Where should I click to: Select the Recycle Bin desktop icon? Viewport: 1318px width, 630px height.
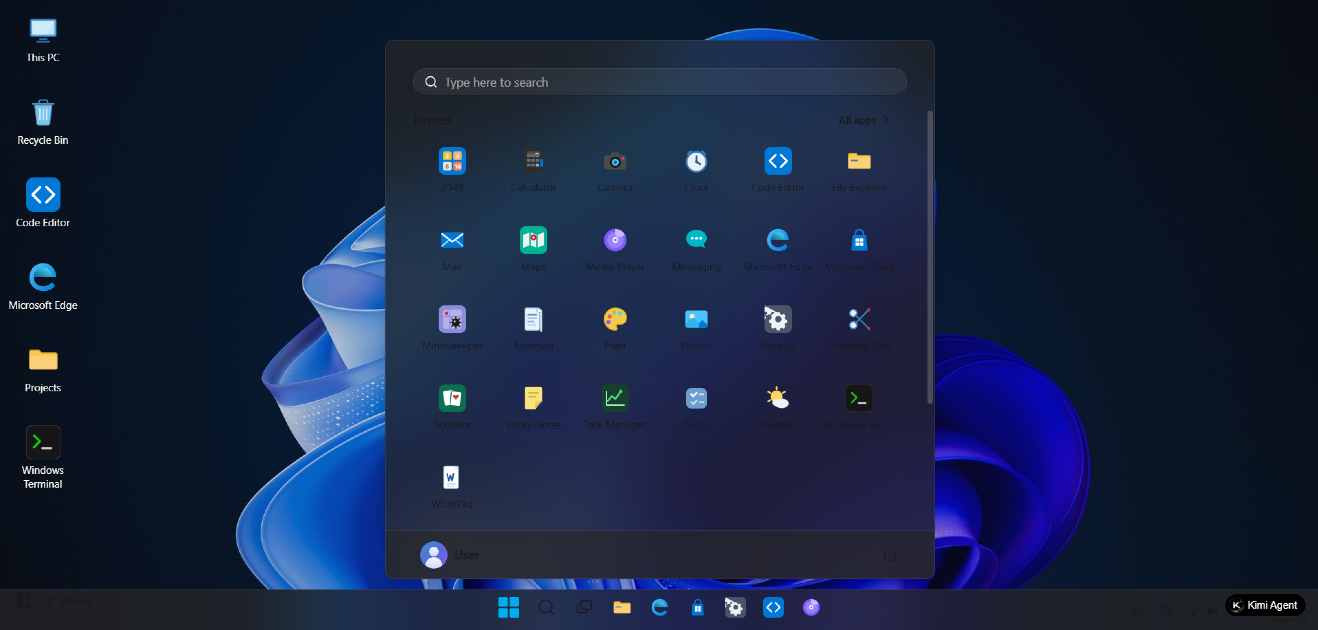click(x=43, y=122)
